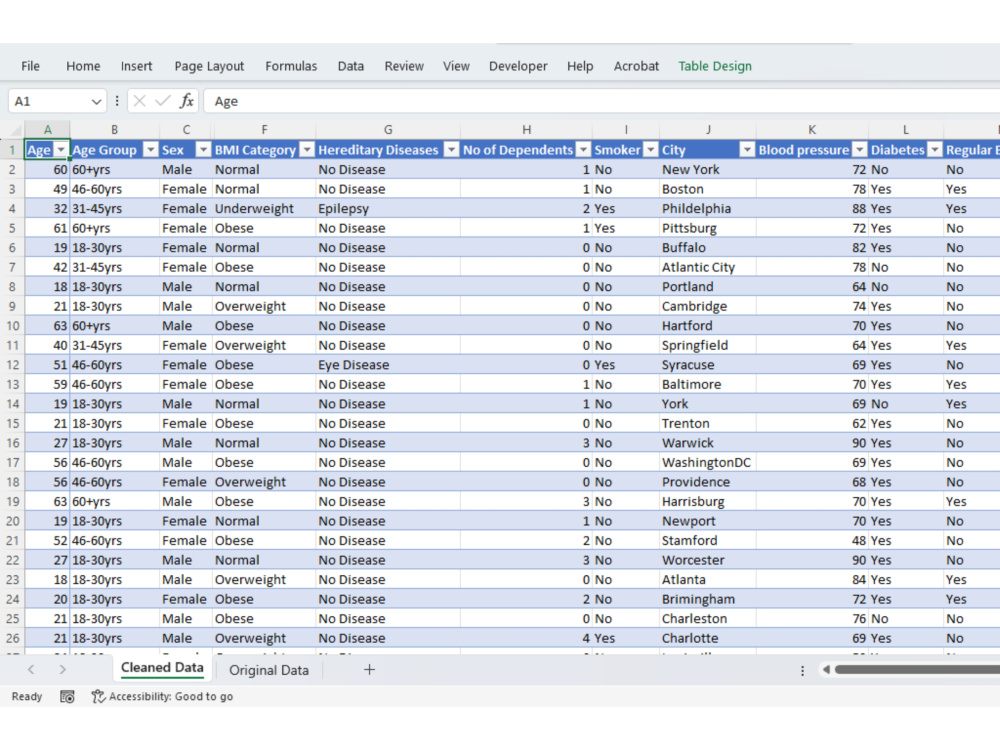The height and width of the screenshot is (750, 1000).
Task: Click formula bar options vertical dots
Action: tap(117, 101)
